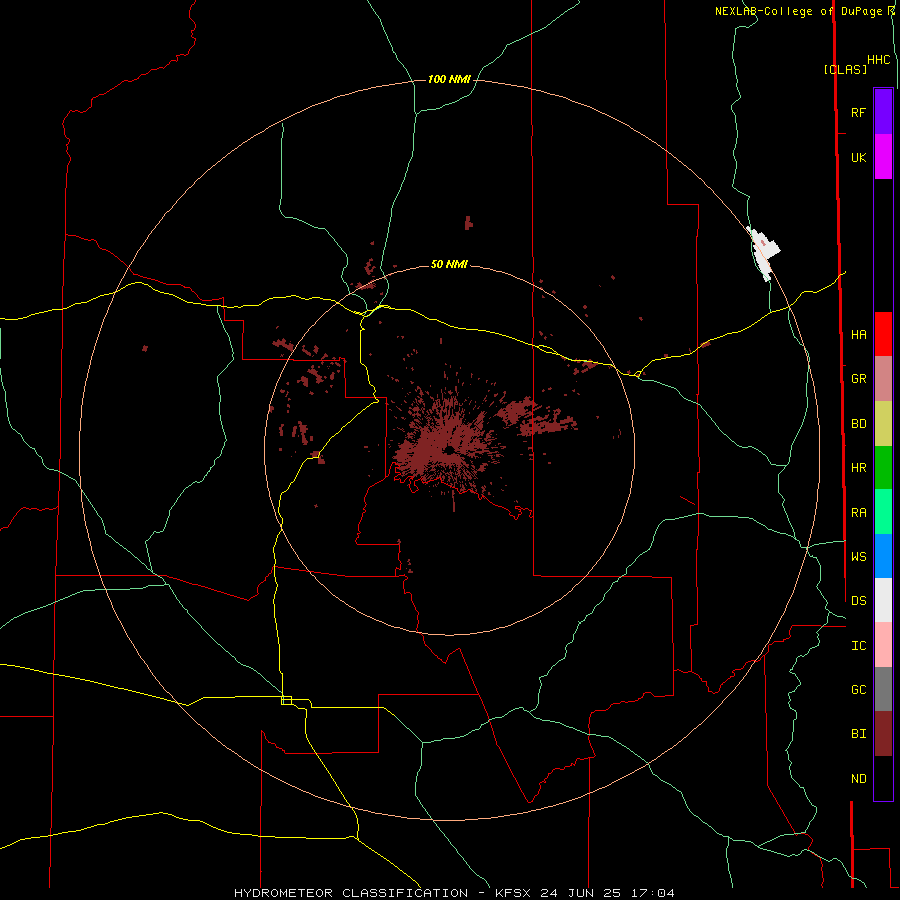
Task: Click the radar site center dot
Action: 449,449
